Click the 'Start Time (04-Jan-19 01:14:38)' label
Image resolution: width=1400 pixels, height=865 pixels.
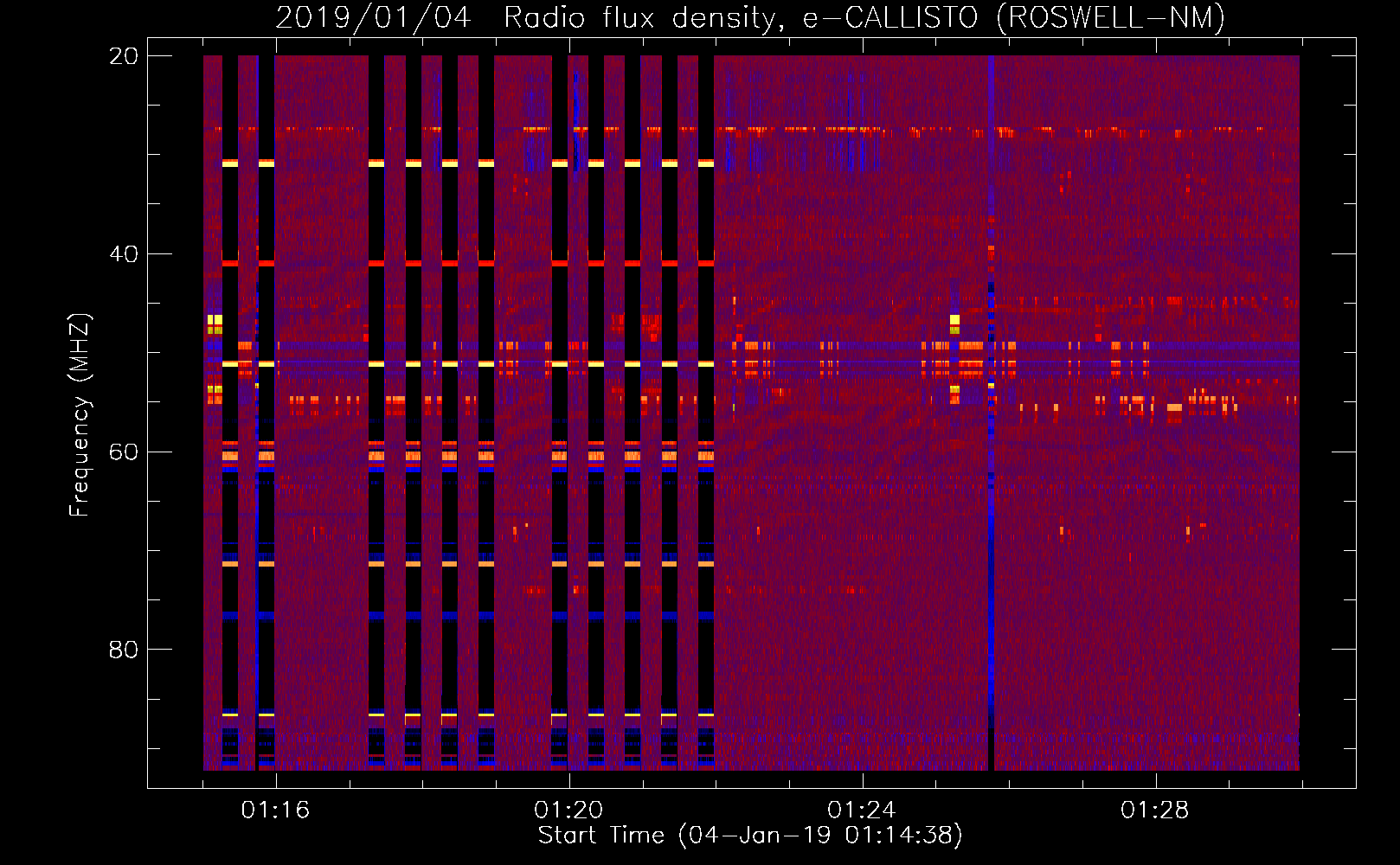tap(750, 836)
